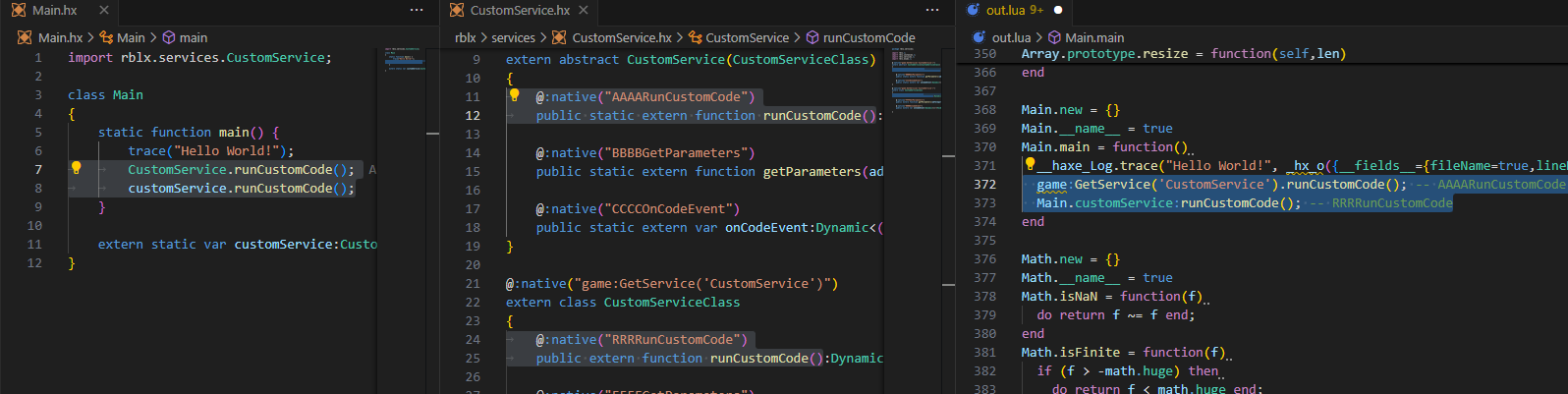Click 'Main.customService:runCustomCode();' in out.lua

point(1169,202)
